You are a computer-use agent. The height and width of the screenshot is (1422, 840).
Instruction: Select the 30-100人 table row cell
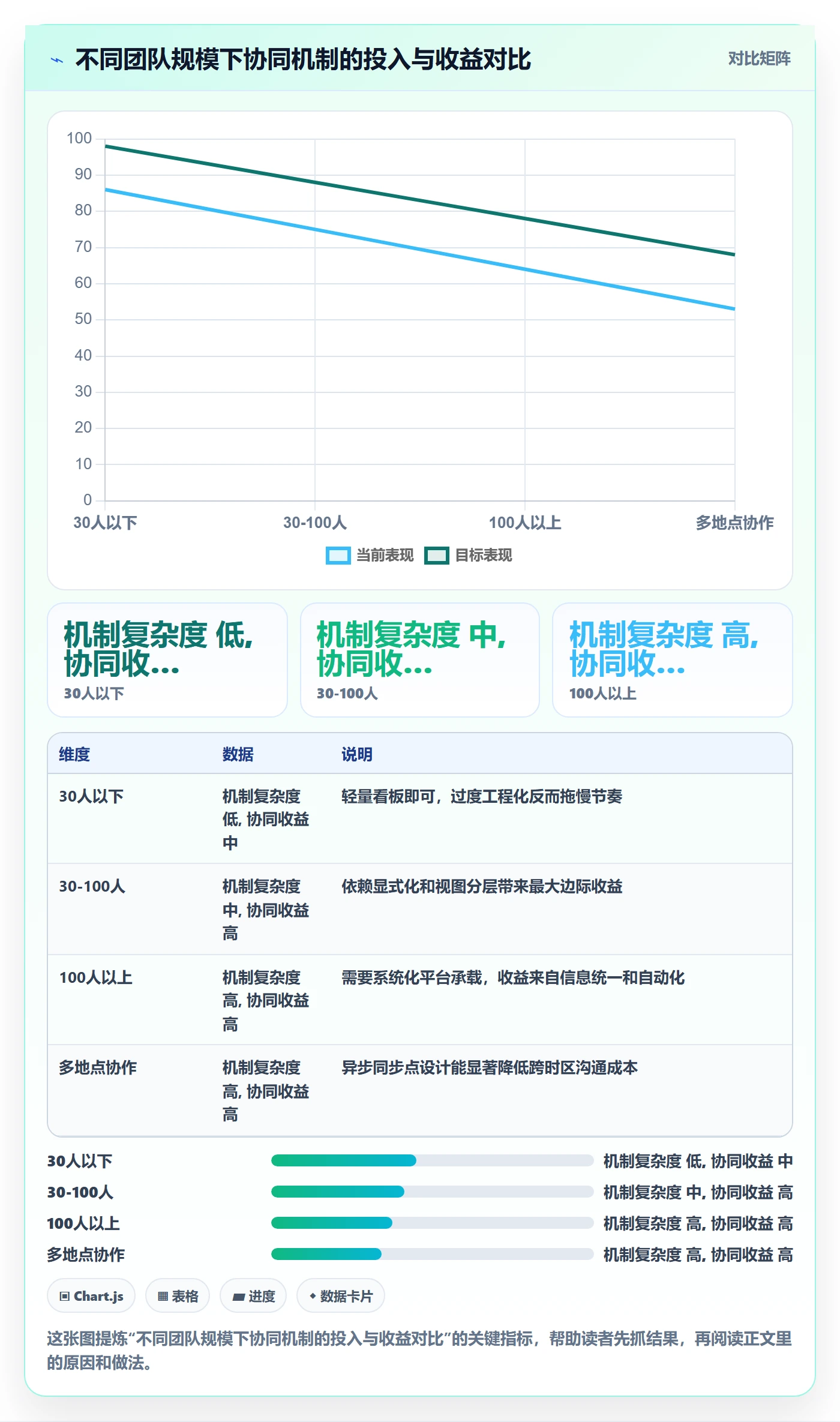pos(92,886)
